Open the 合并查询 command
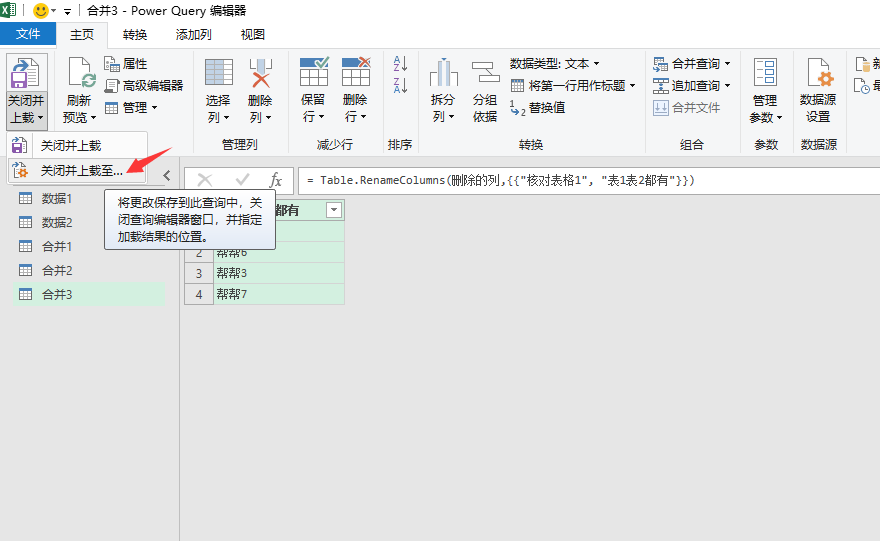The image size is (880, 541). (x=686, y=64)
